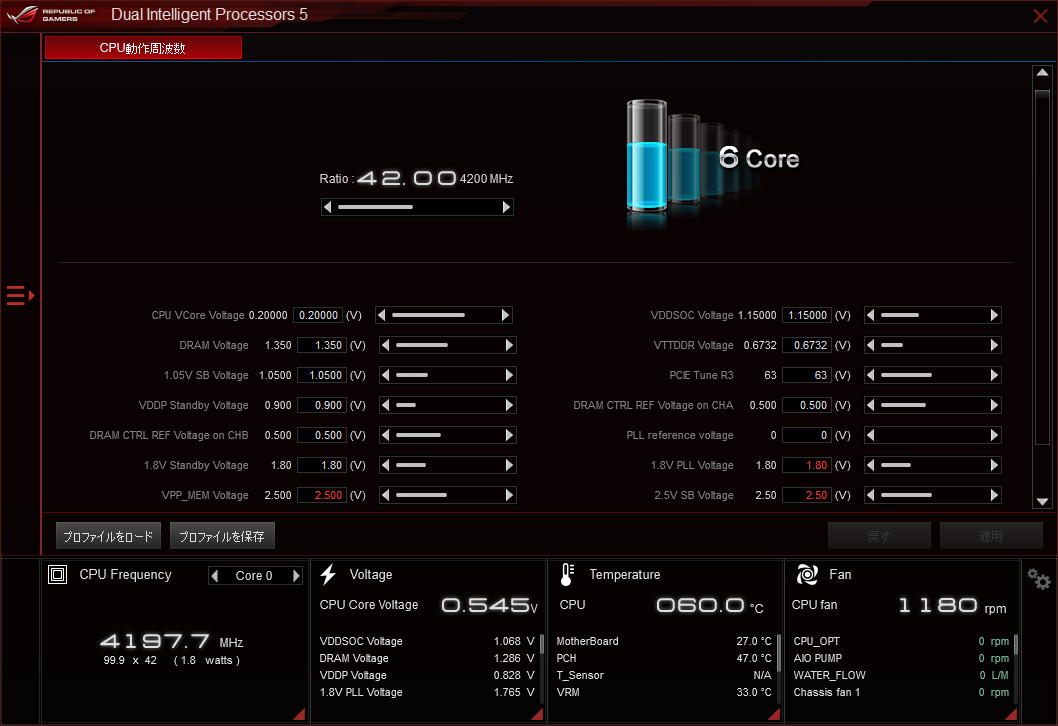Click the Temperature thermometer icon

click(x=567, y=574)
